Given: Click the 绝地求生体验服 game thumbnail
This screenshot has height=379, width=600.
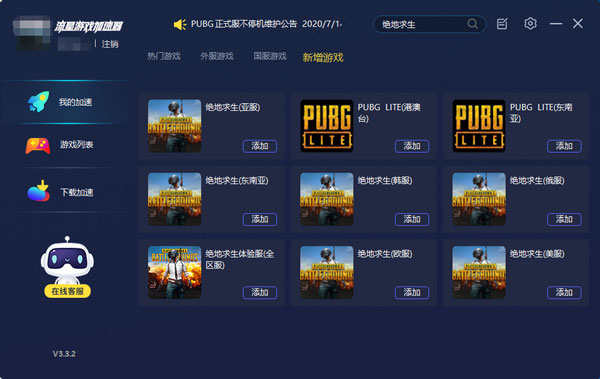Looking at the screenshot, I should pyautogui.click(x=174, y=272).
